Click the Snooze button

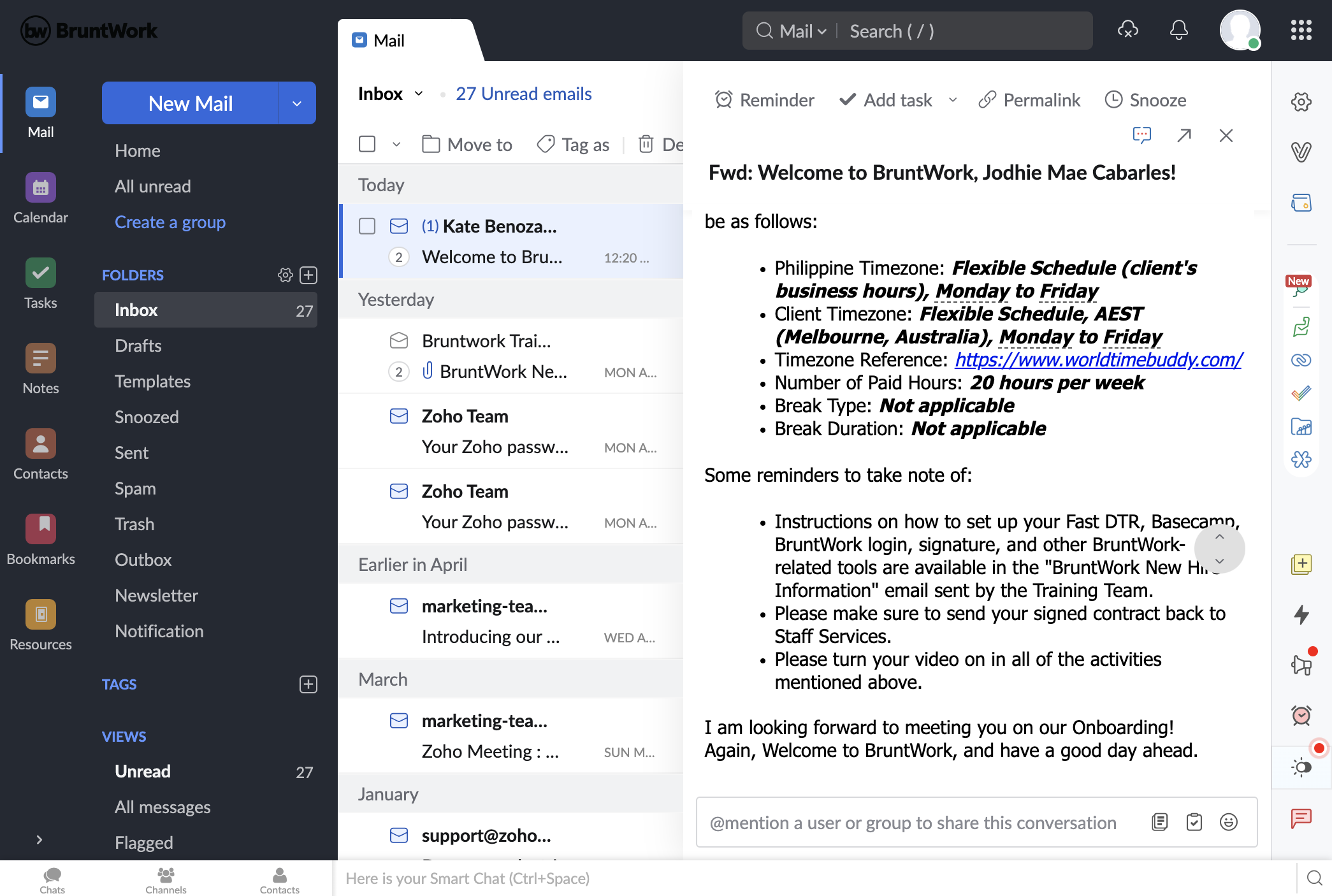1145,100
